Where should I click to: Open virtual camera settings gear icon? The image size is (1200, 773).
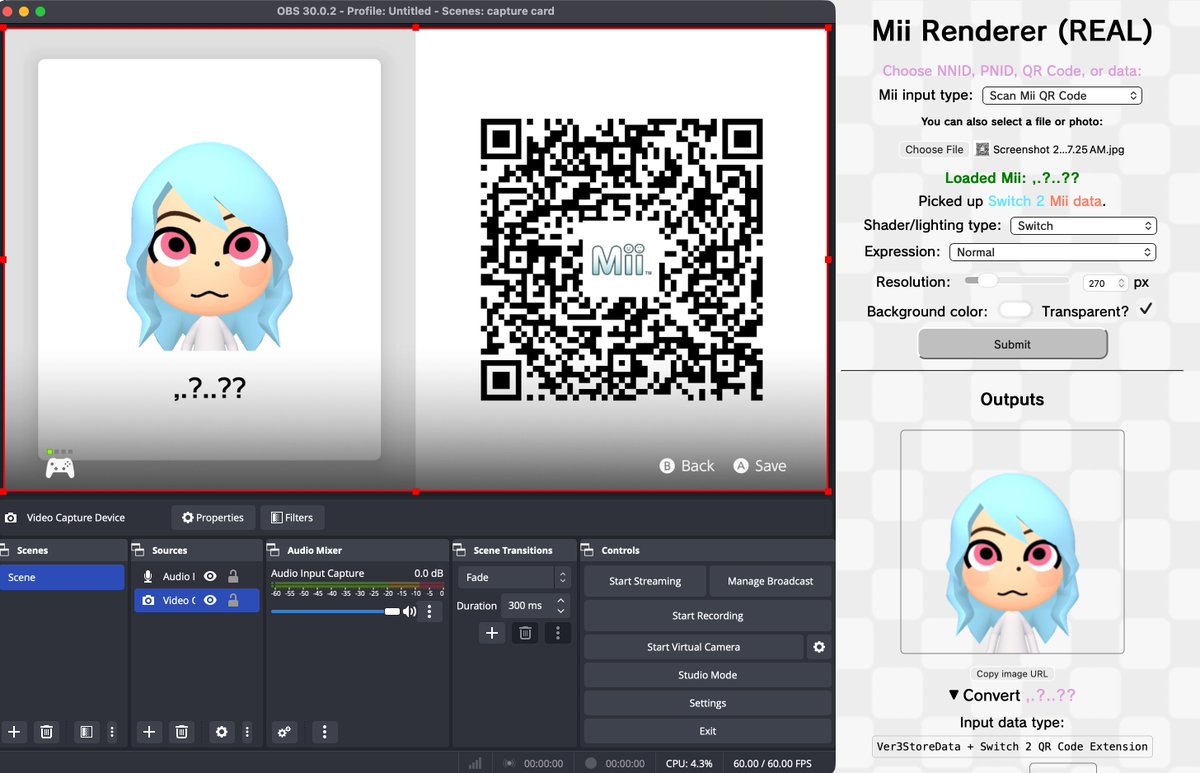[819, 647]
